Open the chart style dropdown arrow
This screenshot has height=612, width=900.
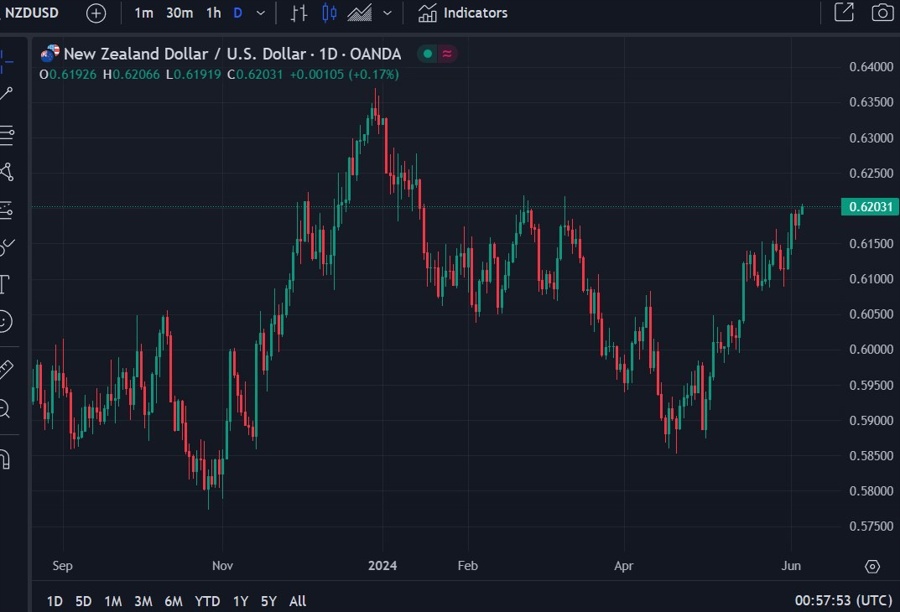(x=389, y=13)
